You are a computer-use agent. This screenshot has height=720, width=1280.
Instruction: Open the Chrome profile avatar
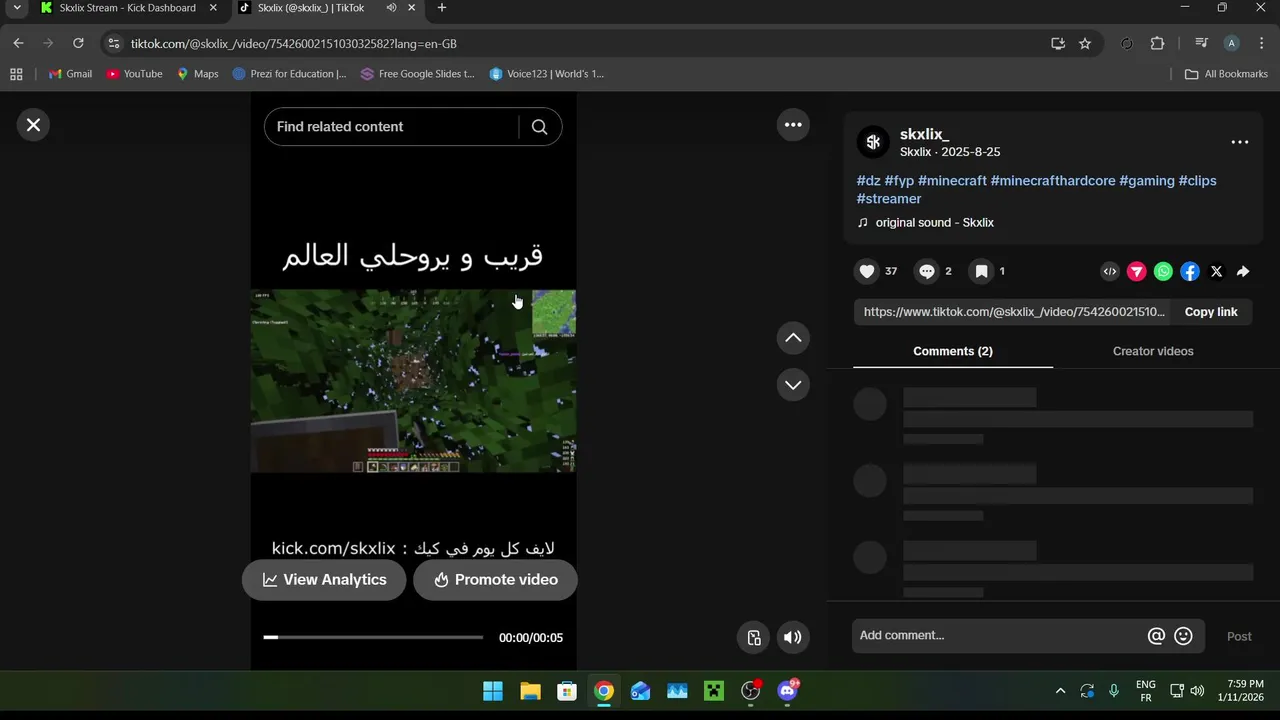click(x=1231, y=43)
